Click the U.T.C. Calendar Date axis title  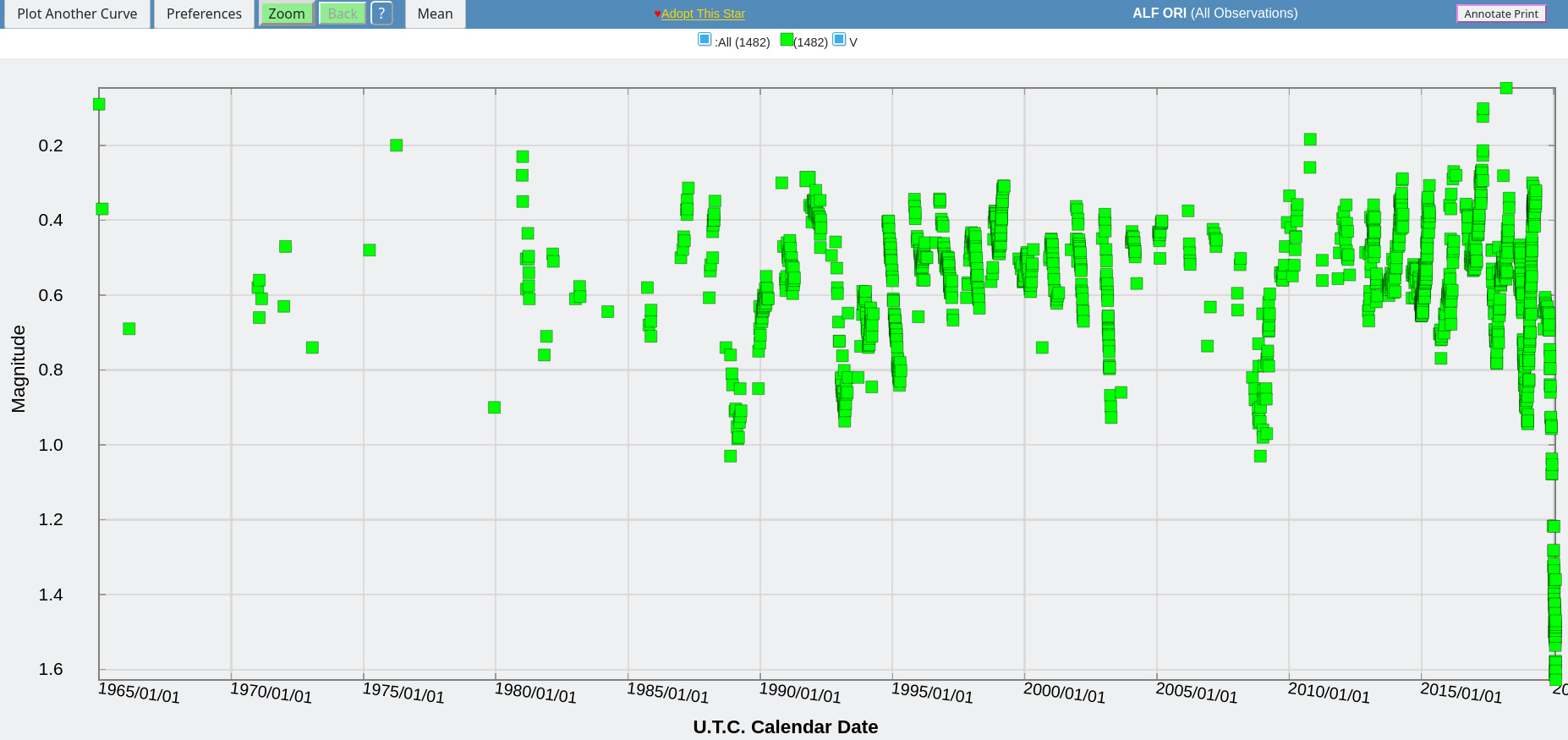click(x=785, y=726)
